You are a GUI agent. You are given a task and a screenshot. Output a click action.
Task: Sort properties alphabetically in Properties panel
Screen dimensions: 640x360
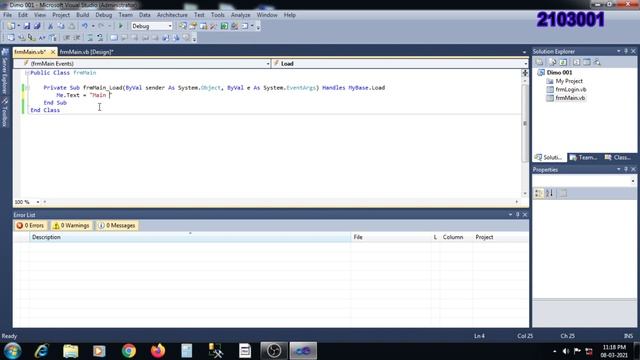coord(550,193)
